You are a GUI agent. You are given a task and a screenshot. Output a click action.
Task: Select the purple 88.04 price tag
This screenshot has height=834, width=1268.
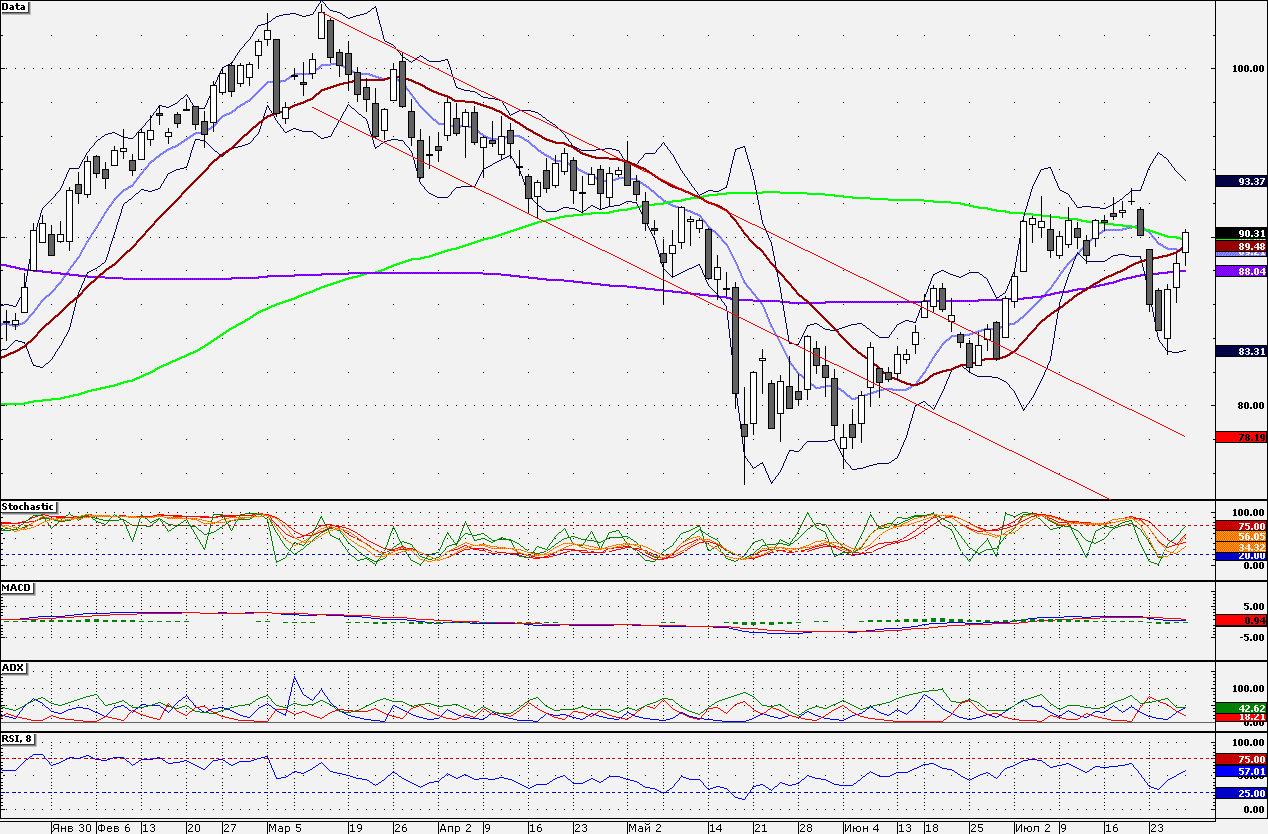click(1238, 271)
